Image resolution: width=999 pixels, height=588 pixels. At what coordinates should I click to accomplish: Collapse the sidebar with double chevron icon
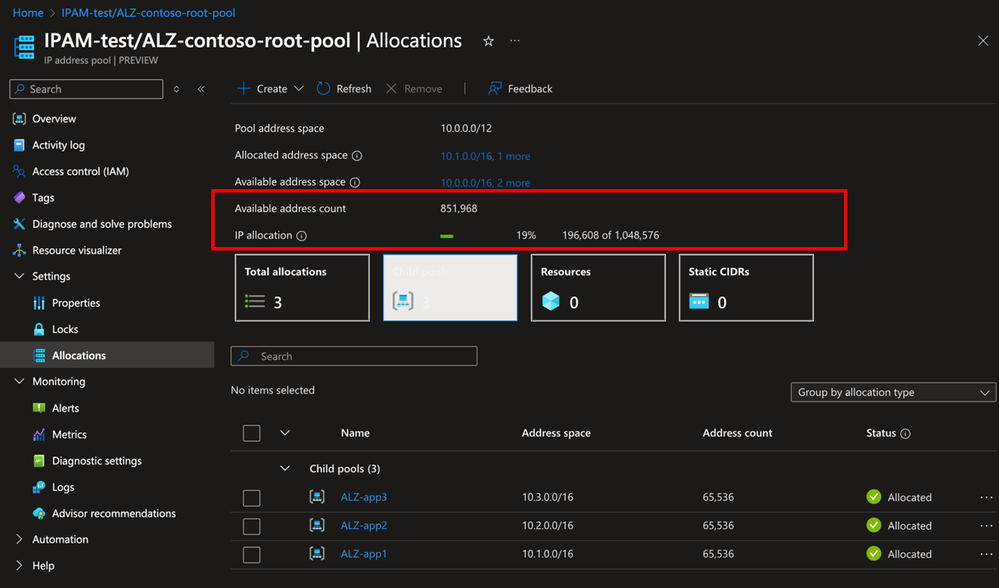(x=201, y=89)
